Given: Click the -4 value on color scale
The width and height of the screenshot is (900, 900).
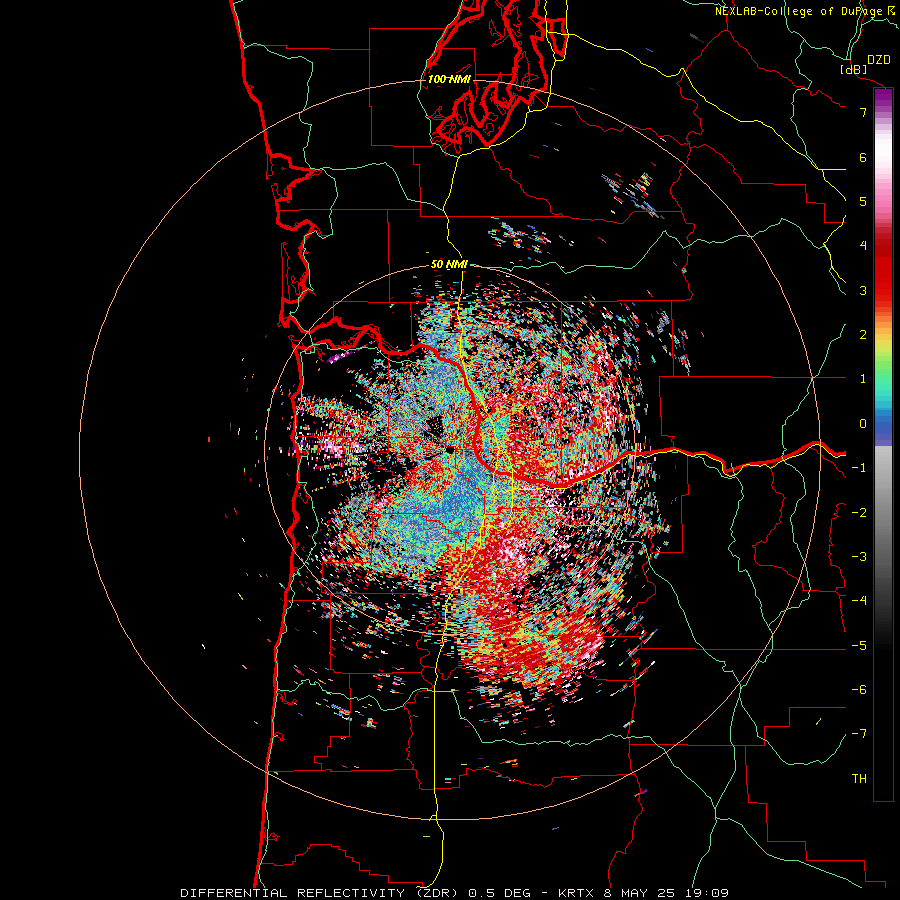Looking at the screenshot, I should point(859,601).
